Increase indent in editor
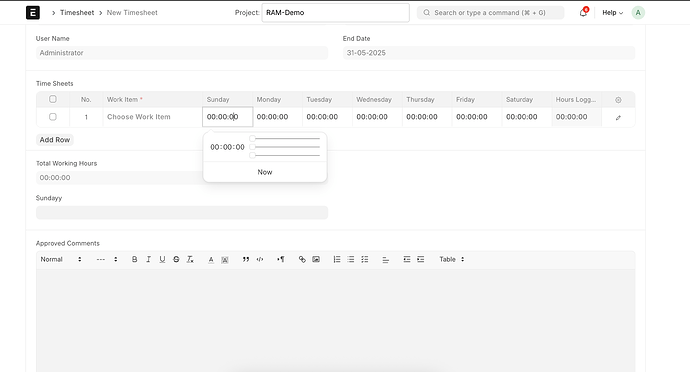The image size is (690, 372). click(421, 259)
